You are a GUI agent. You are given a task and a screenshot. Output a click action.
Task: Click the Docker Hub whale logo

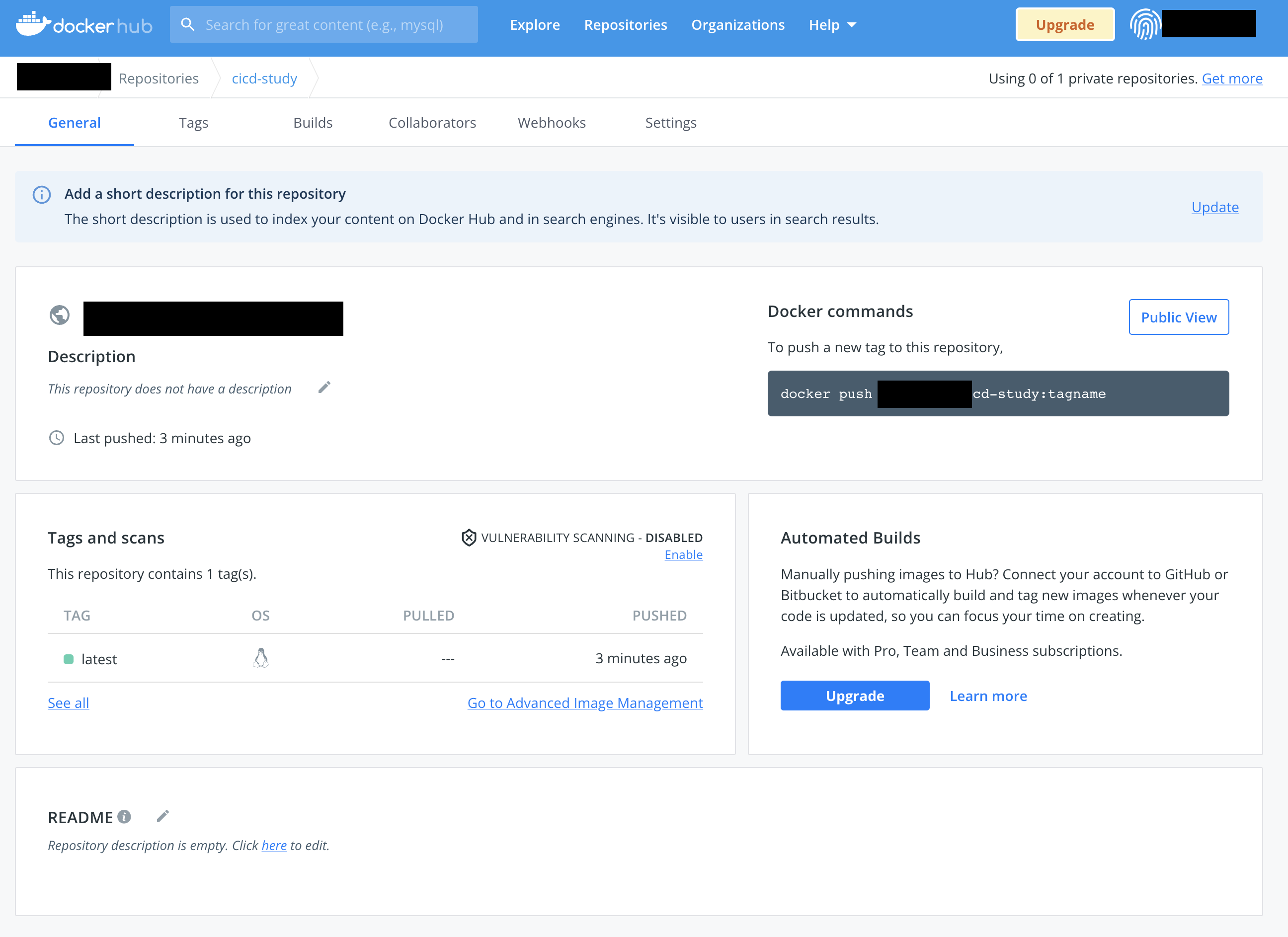pos(84,24)
